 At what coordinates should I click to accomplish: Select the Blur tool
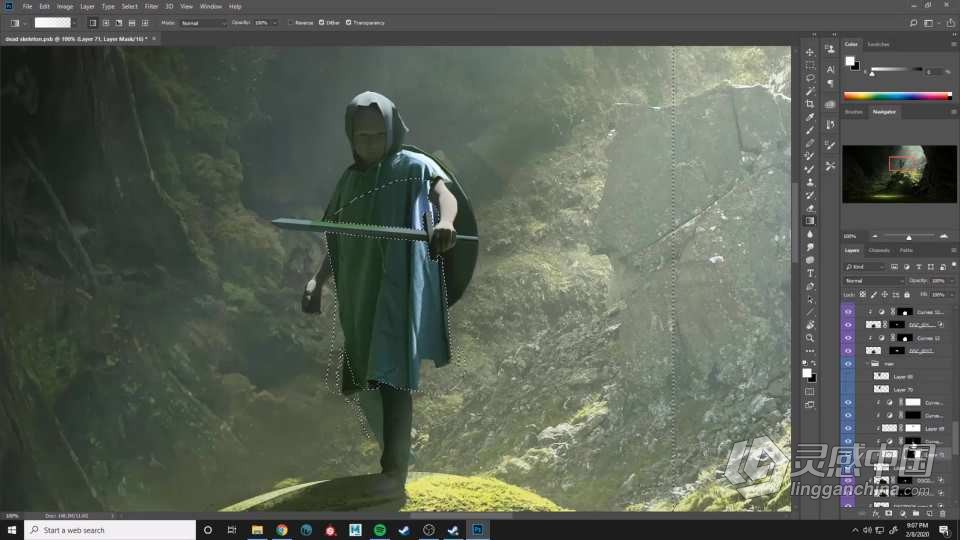tap(810, 234)
